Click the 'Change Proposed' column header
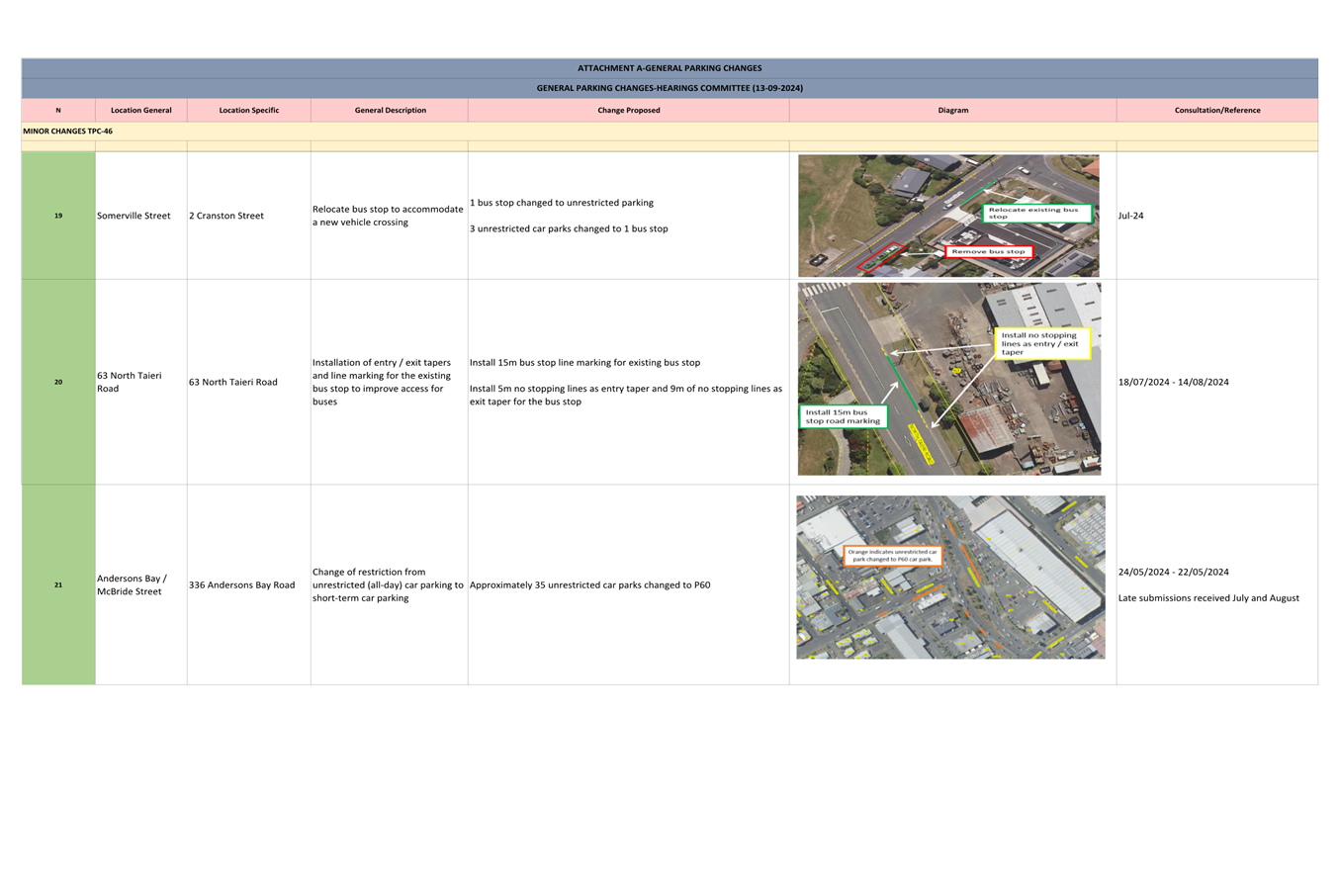The image size is (1340, 896). (628, 110)
